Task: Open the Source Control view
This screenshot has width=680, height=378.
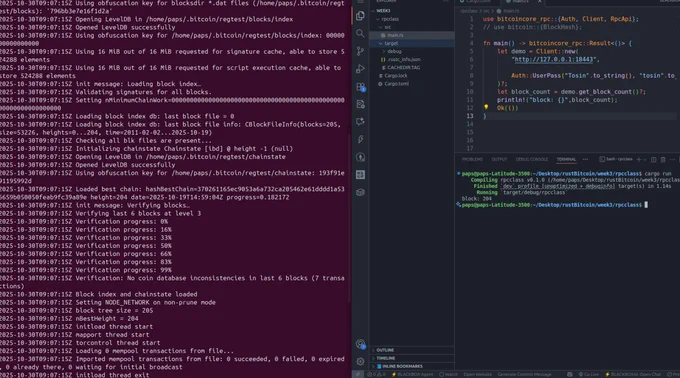Action: click(x=360, y=51)
